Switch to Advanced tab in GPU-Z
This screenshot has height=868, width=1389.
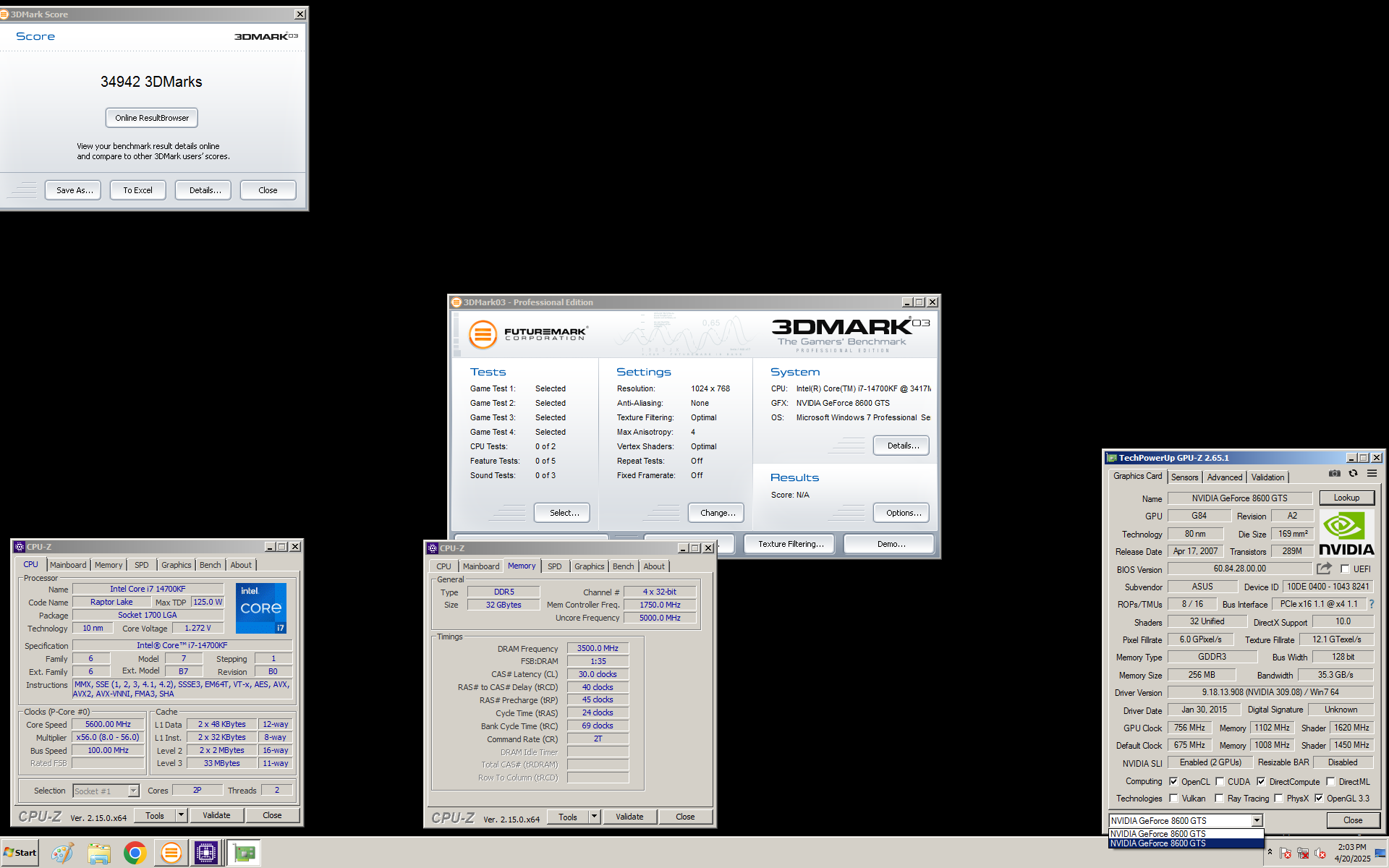click(1224, 477)
